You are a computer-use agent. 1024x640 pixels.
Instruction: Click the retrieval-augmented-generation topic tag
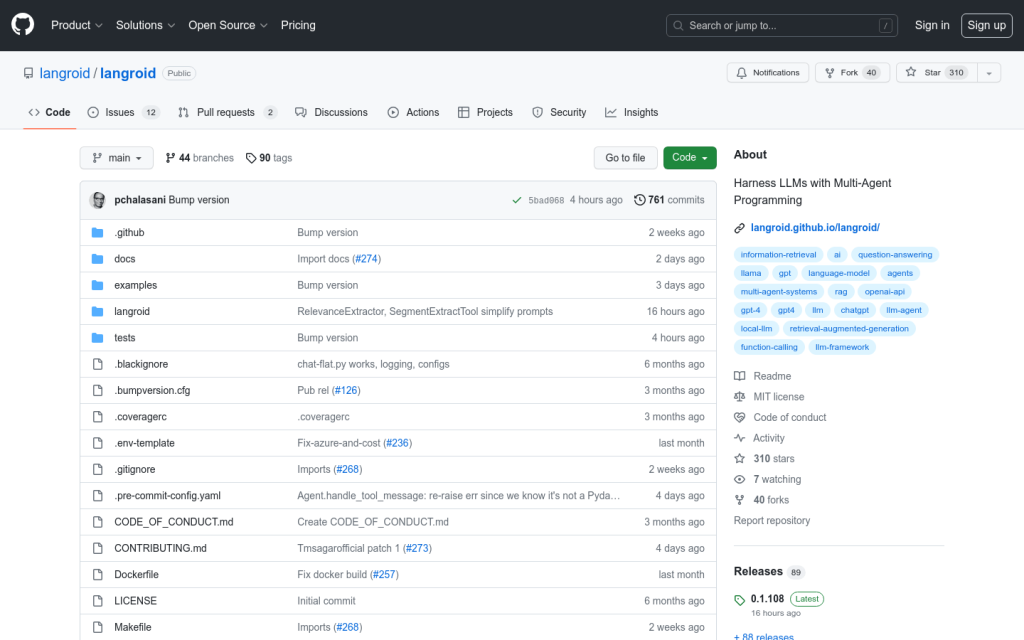[x=848, y=328]
